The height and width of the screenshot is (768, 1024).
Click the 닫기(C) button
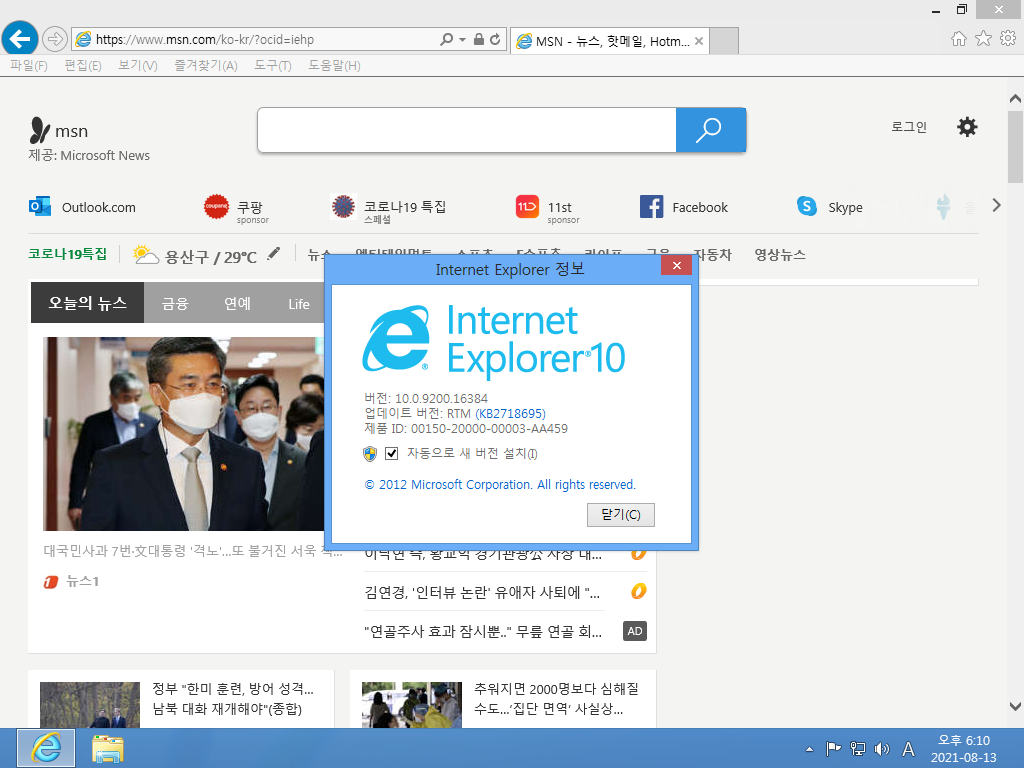click(x=620, y=515)
